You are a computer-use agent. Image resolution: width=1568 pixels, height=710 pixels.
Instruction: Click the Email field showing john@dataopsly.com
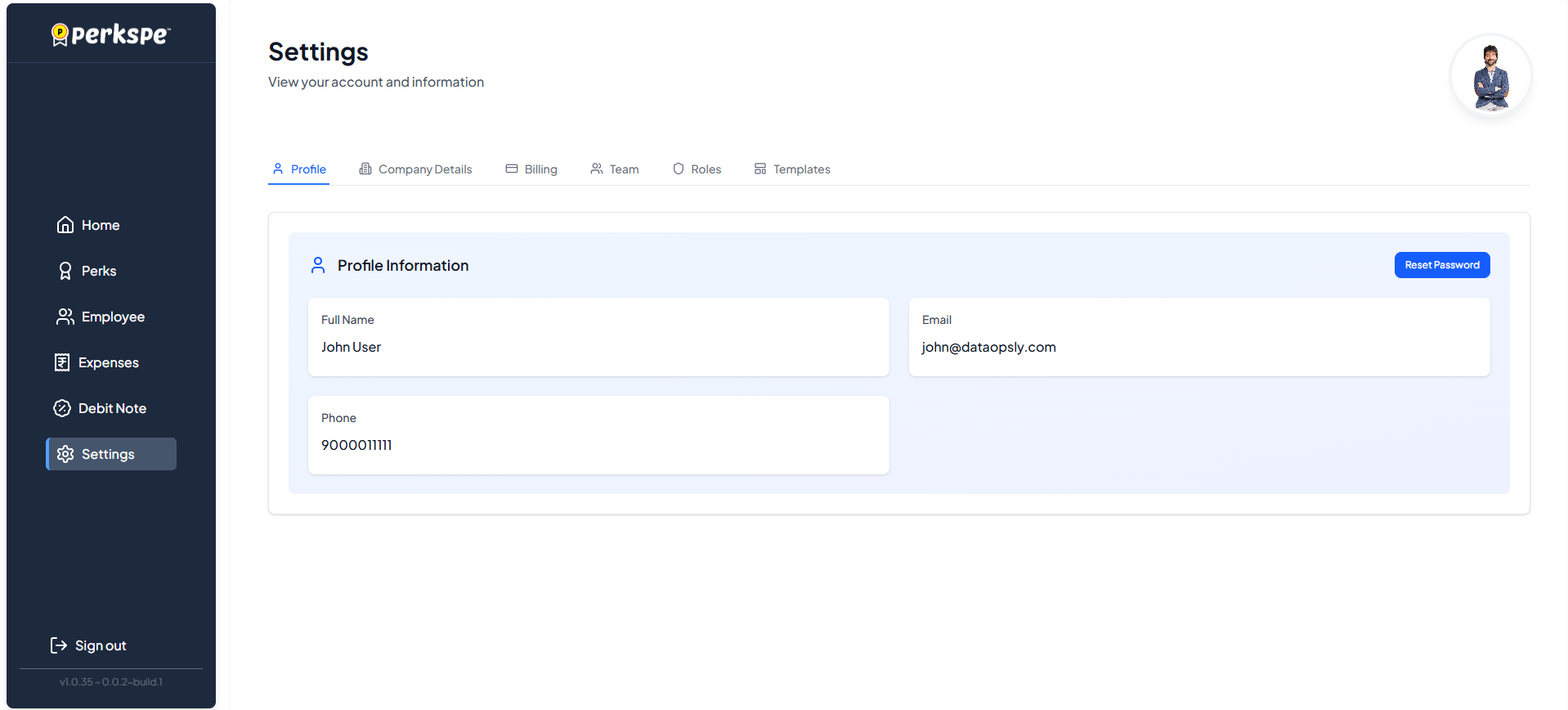coord(1198,337)
